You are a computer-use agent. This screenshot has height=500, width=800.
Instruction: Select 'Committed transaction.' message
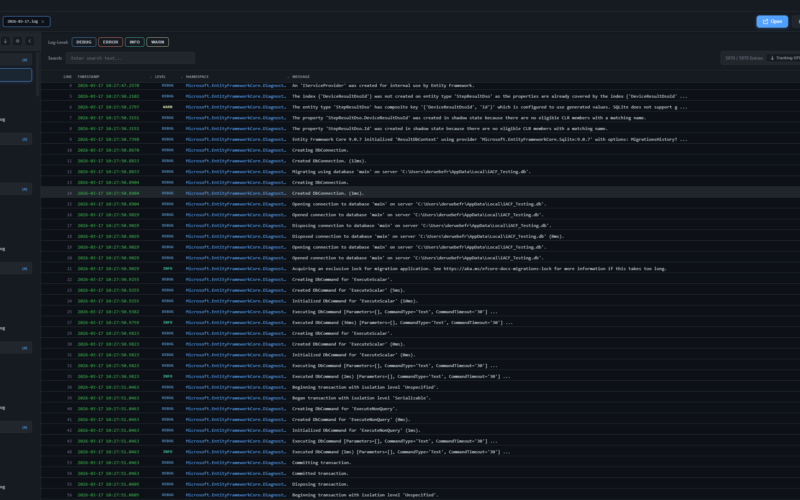[x=320, y=473]
